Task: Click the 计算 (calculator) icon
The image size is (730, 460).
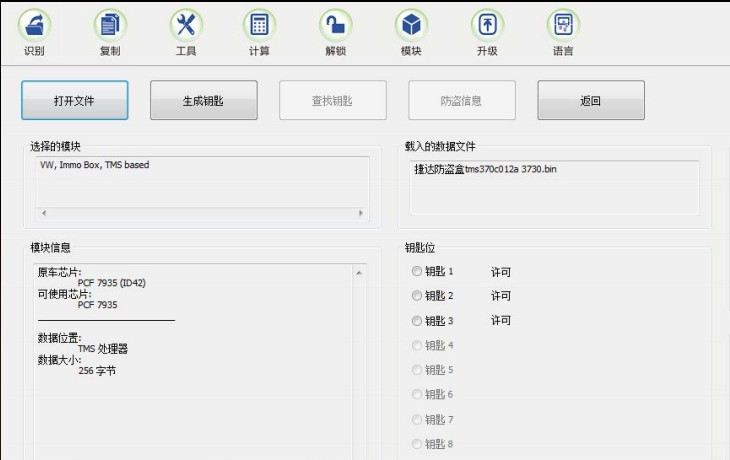Action: (259, 25)
